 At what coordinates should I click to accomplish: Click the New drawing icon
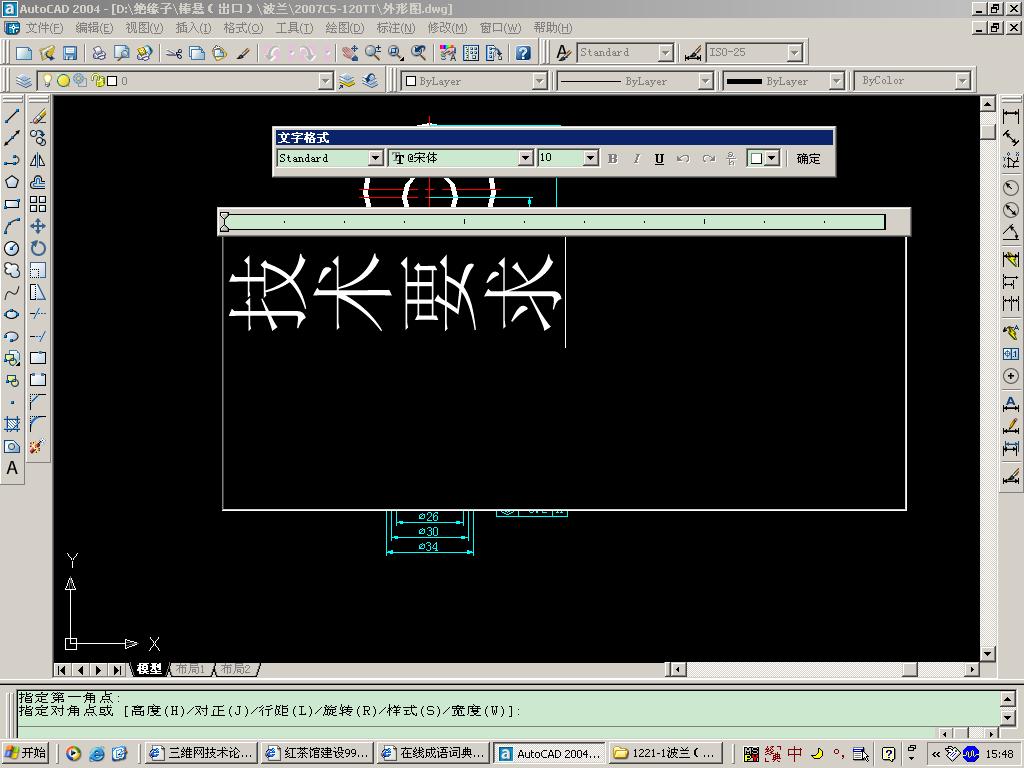pyautogui.click(x=24, y=53)
